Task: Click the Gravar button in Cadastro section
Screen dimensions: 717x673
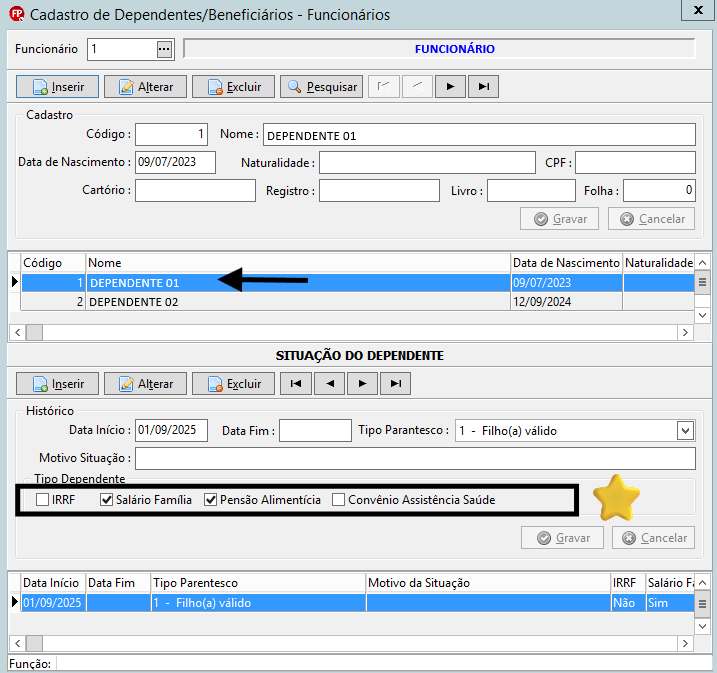Action: click(x=559, y=219)
